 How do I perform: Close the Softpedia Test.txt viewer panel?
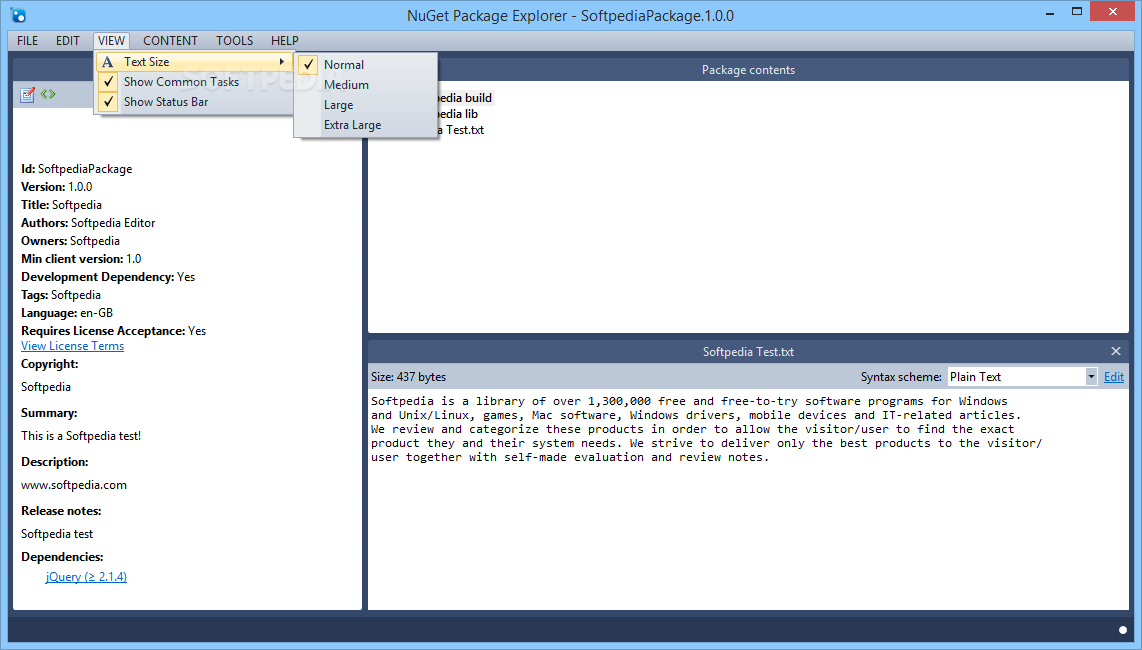pyautogui.click(x=1116, y=351)
